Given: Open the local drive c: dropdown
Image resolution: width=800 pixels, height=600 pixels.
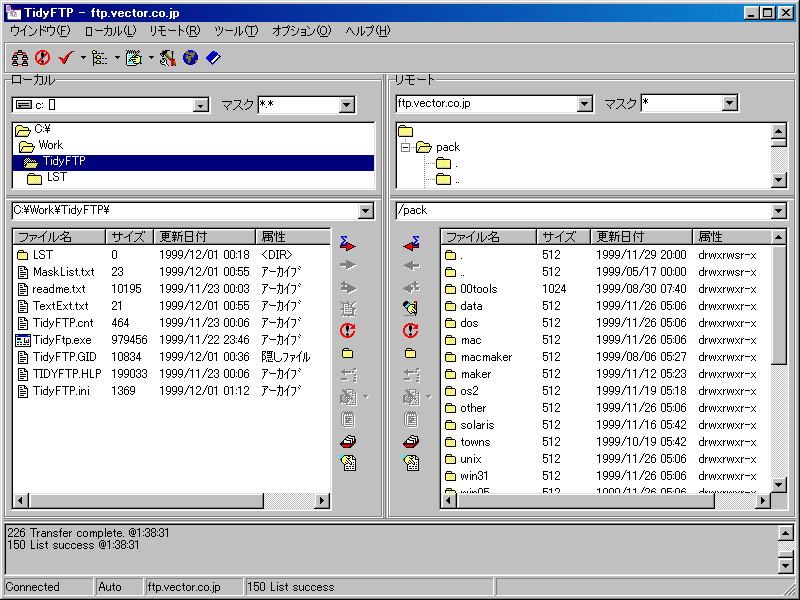Looking at the screenshot, I should [201, 105].
